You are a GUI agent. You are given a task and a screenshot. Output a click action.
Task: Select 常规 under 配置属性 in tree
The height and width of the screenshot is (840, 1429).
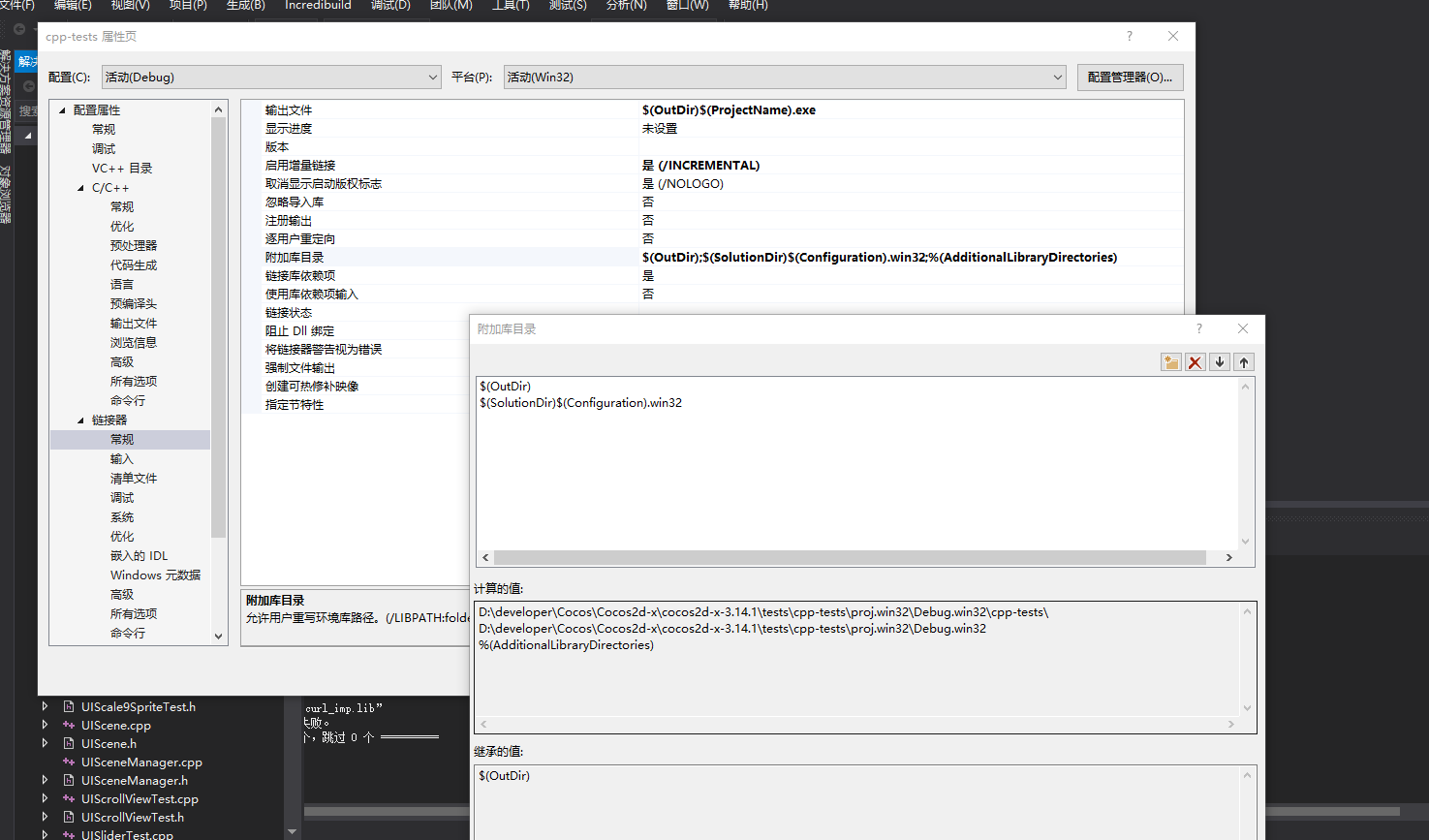click(x=104, y=130)
